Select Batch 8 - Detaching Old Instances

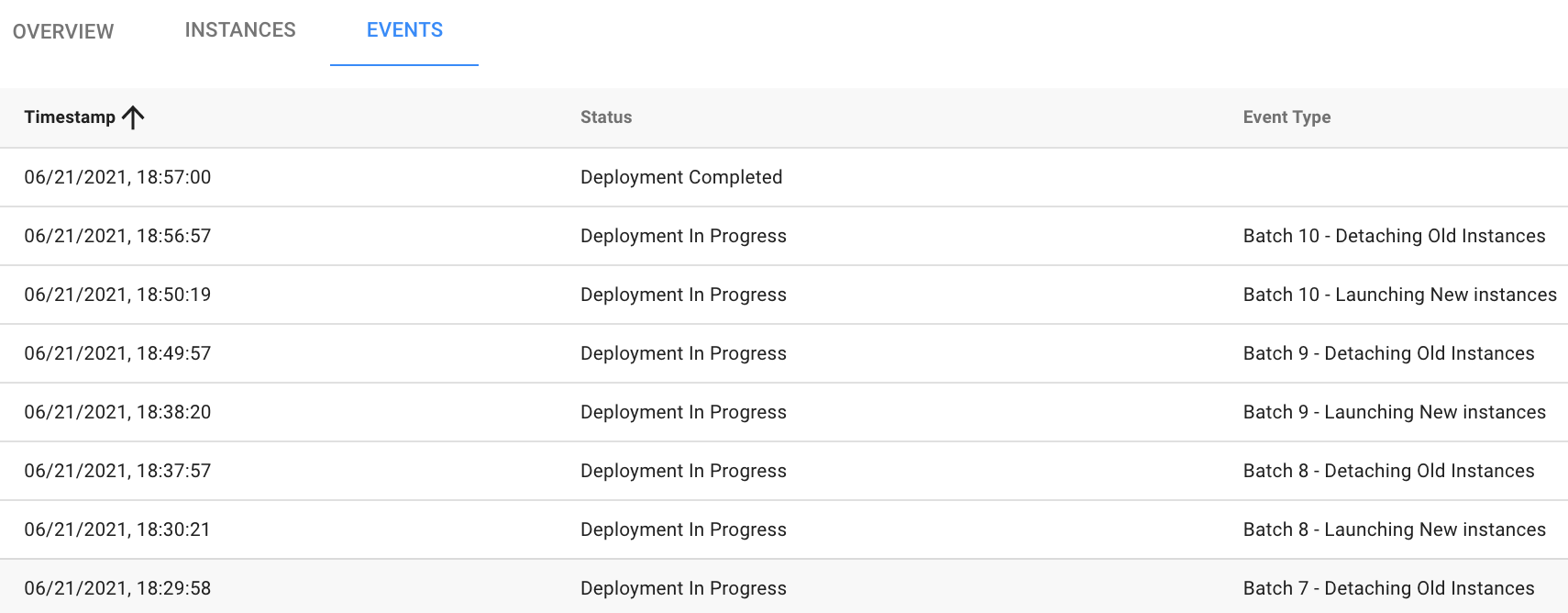(x=1388, y=471)
